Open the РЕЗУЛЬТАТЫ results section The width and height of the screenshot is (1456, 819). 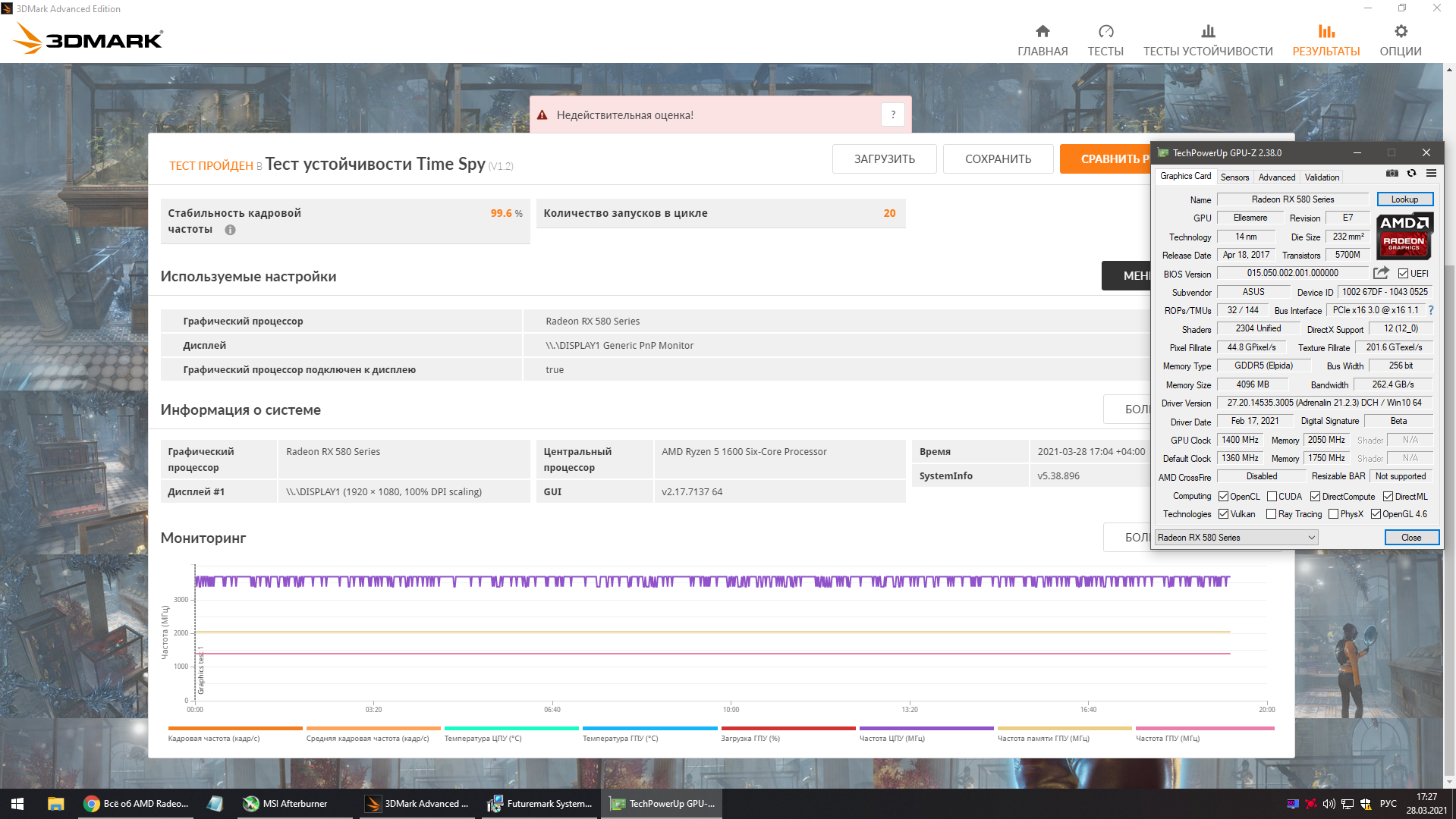pos(1326,40)
